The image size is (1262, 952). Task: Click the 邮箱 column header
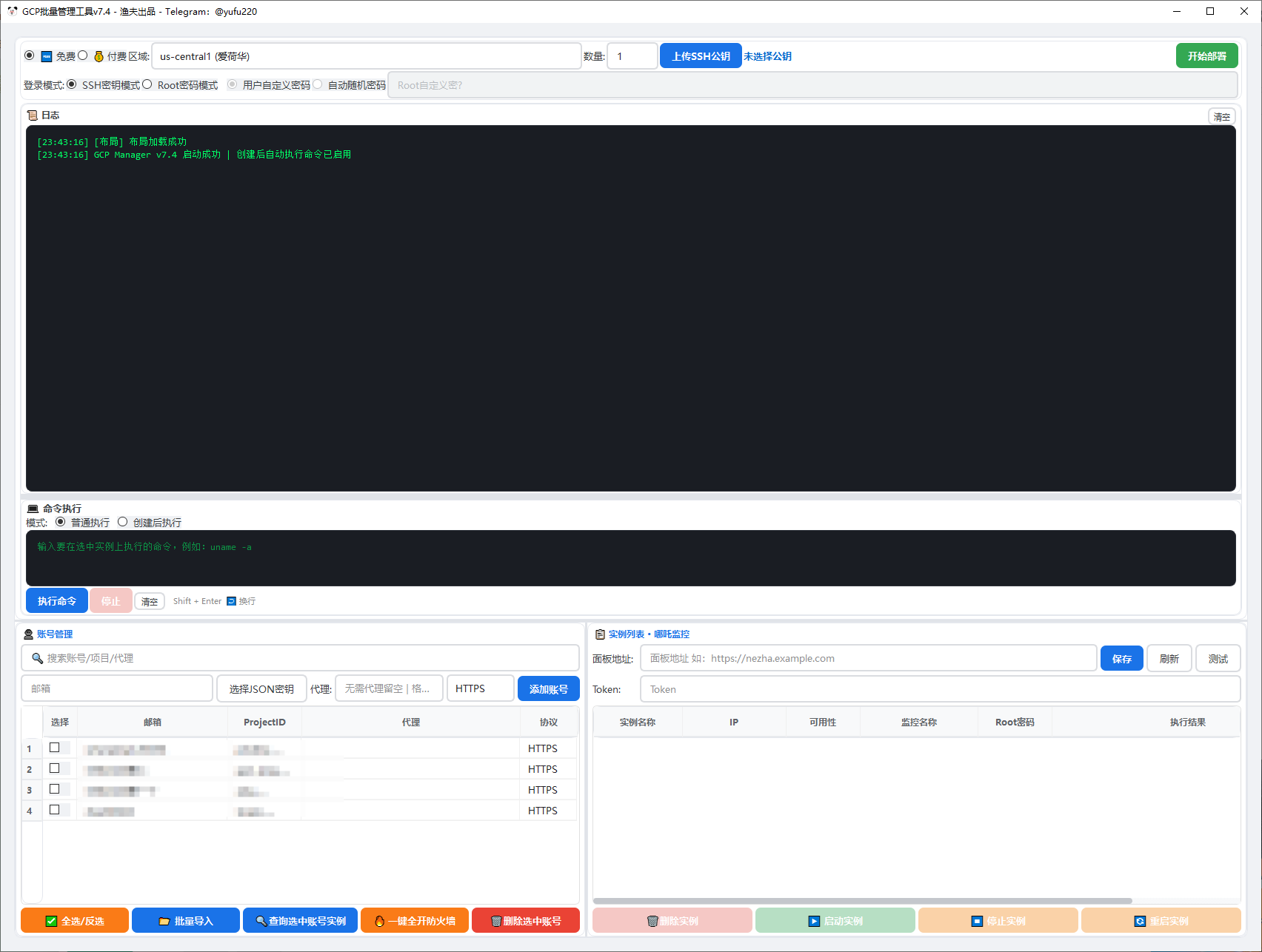click(x=153, y=723)
